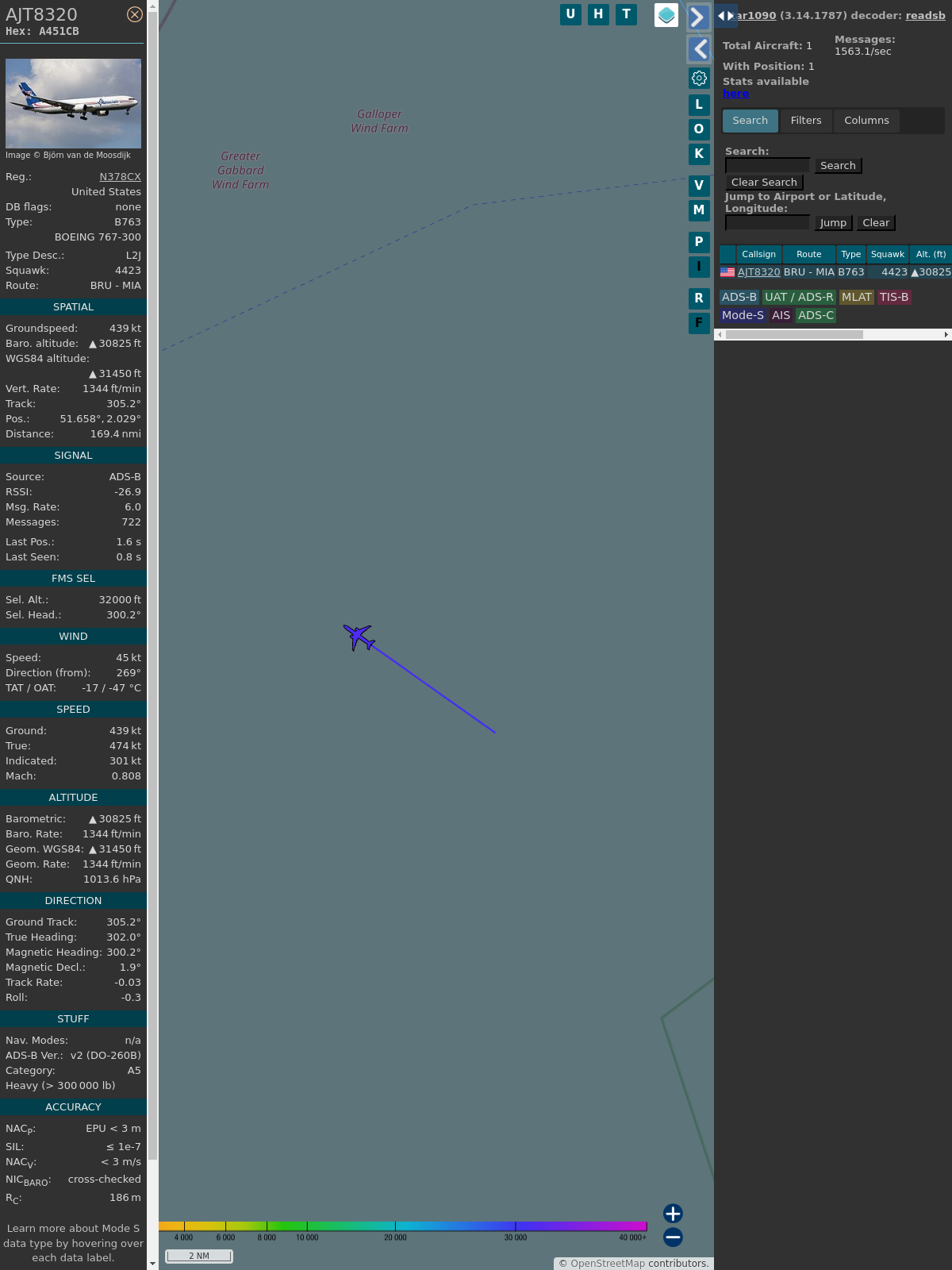Open the map layers selector icon
The width and height of the screenshot is (952, 1270).
(x=666, y=15)
